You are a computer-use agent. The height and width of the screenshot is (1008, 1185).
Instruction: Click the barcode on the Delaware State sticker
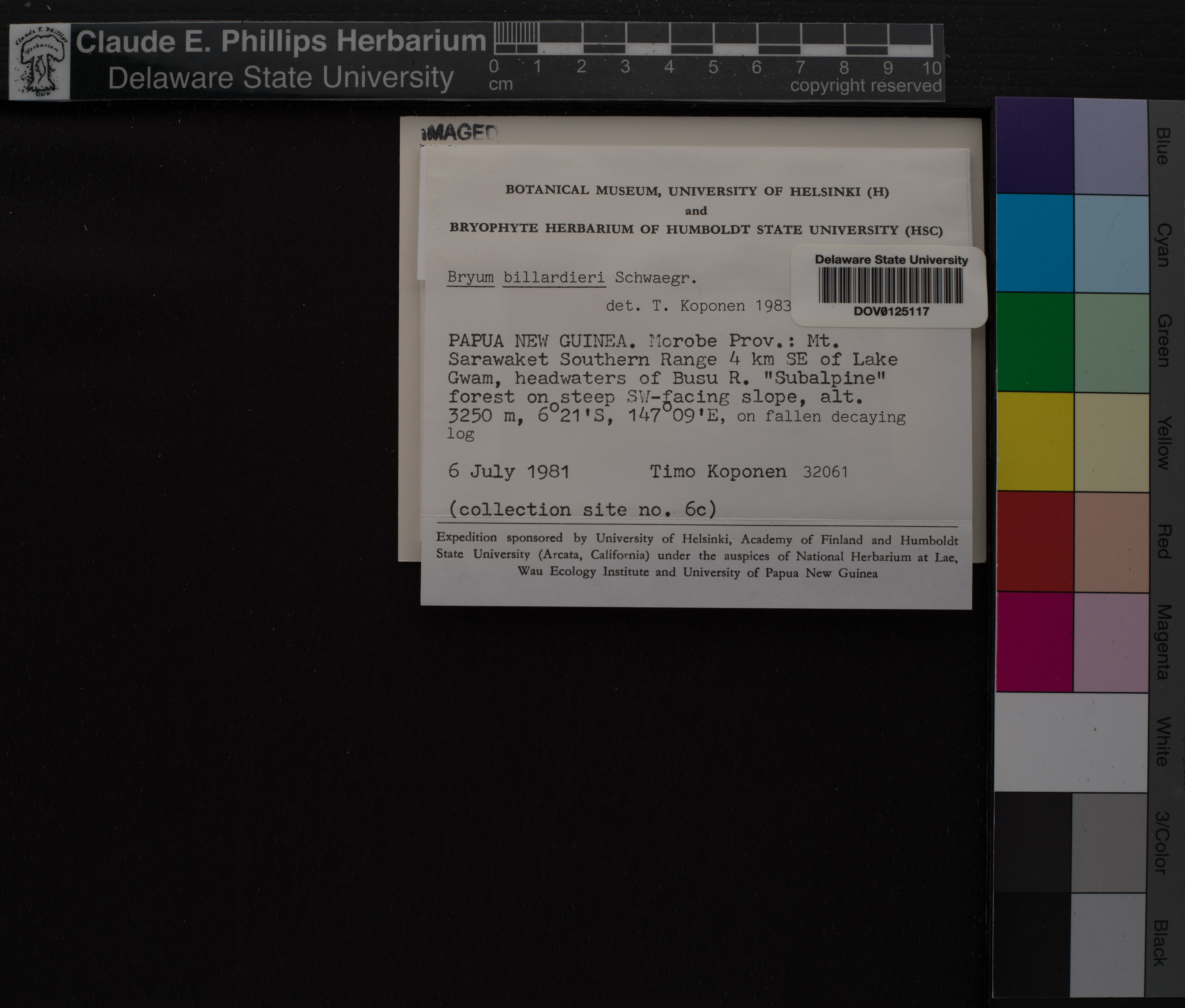(x=890, y=285)
